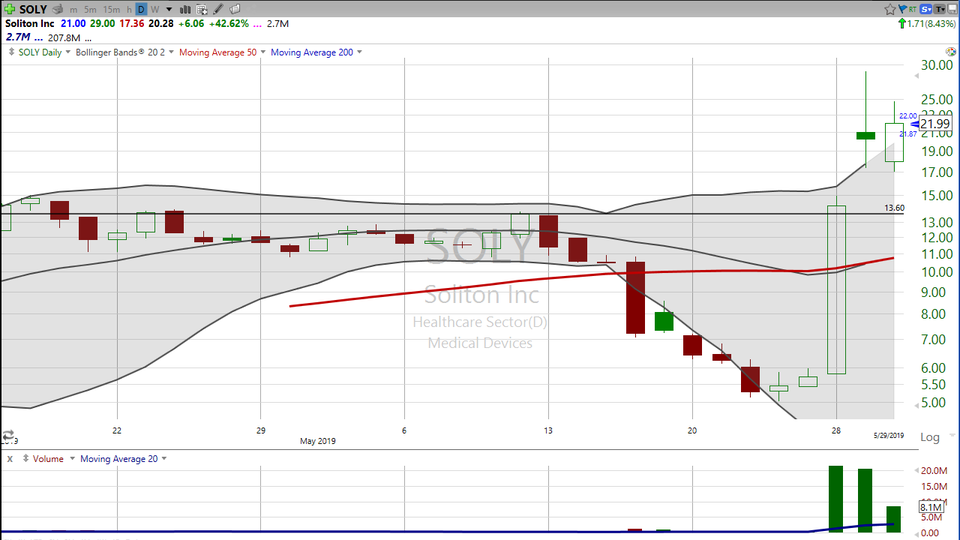
Task: Expand the Volume indicator dropdown
Action: pyautogui.click(x=72, y=459)
